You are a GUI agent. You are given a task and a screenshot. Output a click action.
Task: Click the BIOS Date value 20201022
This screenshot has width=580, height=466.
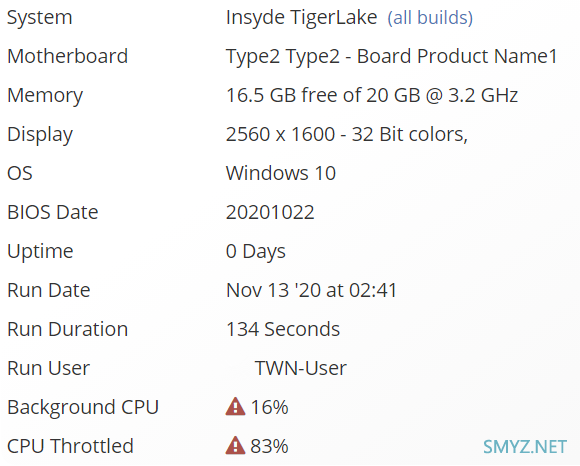click(270, 212)
